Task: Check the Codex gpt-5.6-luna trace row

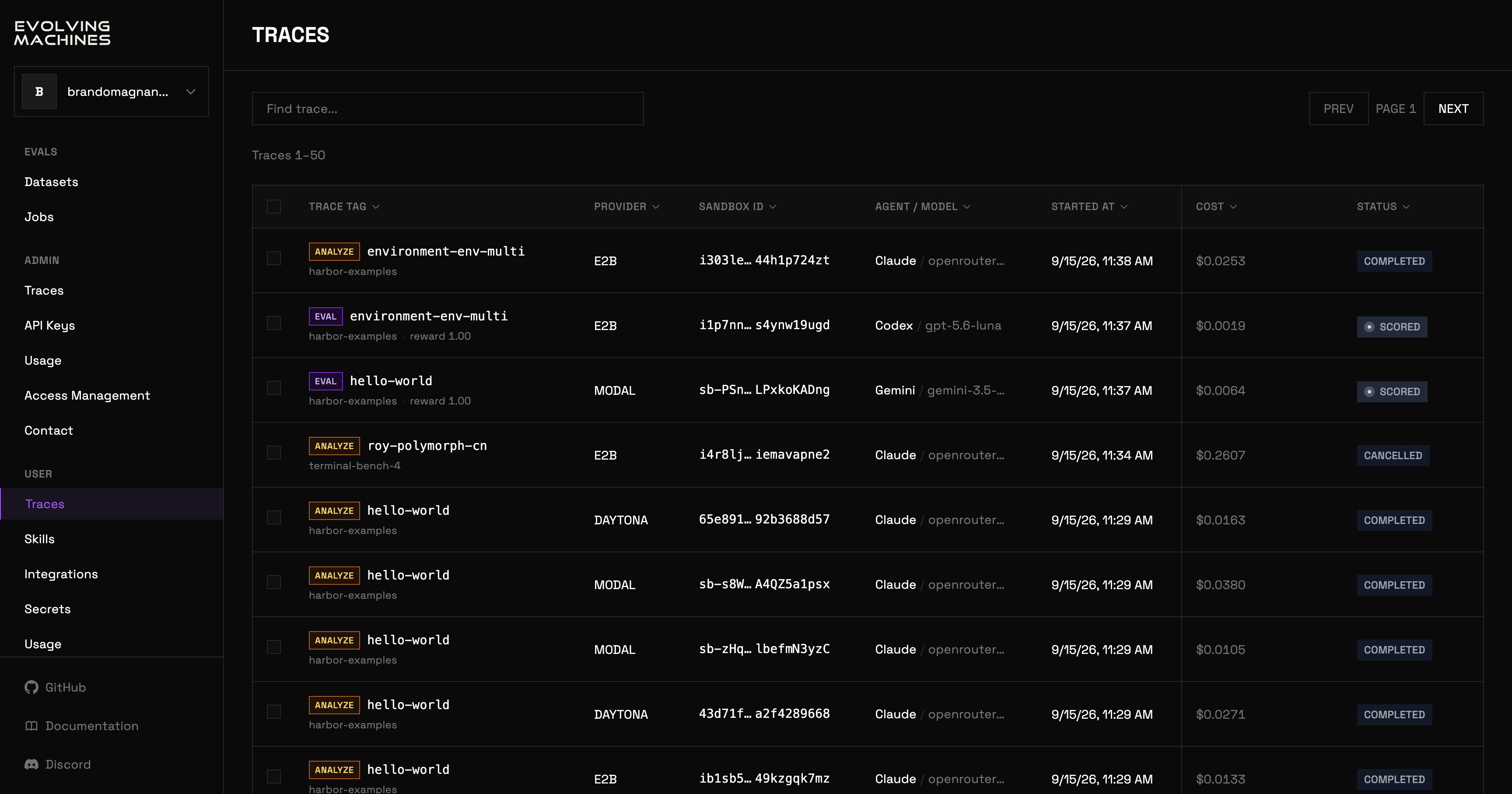Action: pos(273,323)
